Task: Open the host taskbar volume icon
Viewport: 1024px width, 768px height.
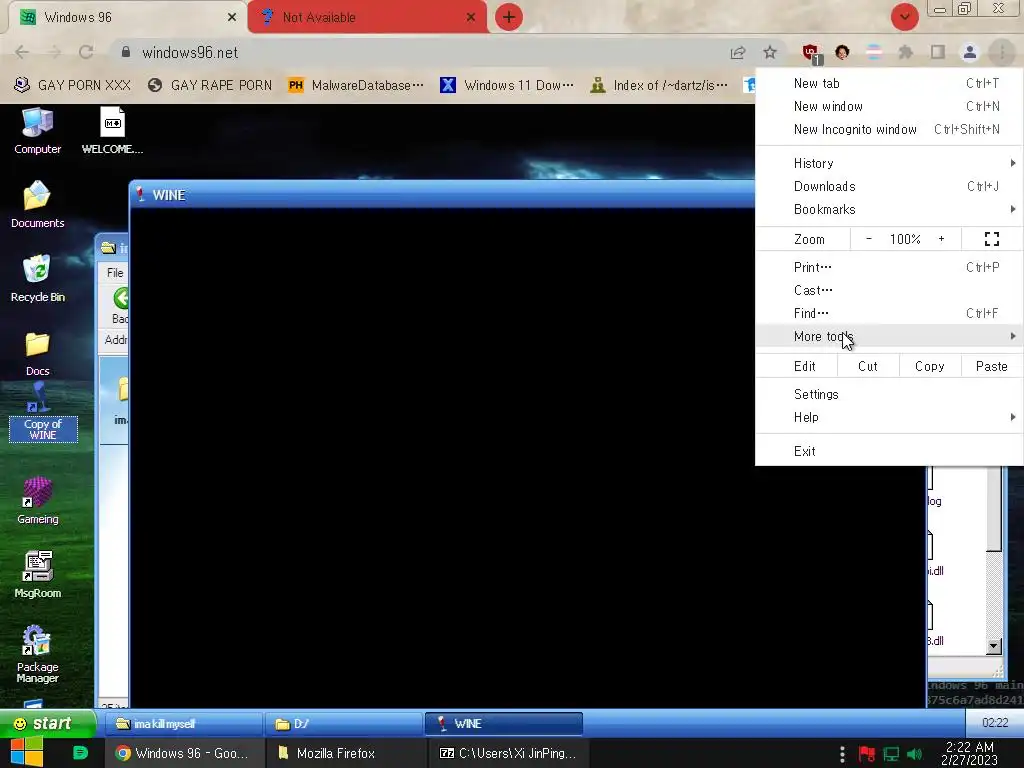Action: (x=915, y=754)
